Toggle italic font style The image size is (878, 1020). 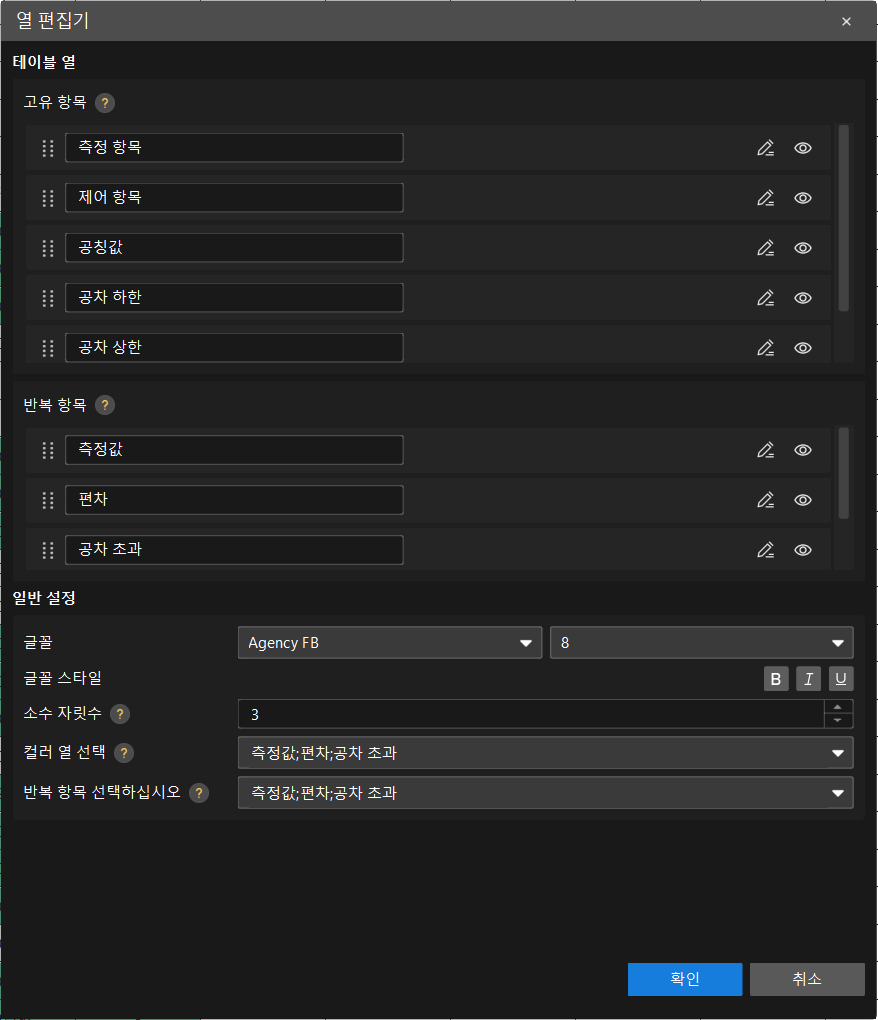pos(808,678)
